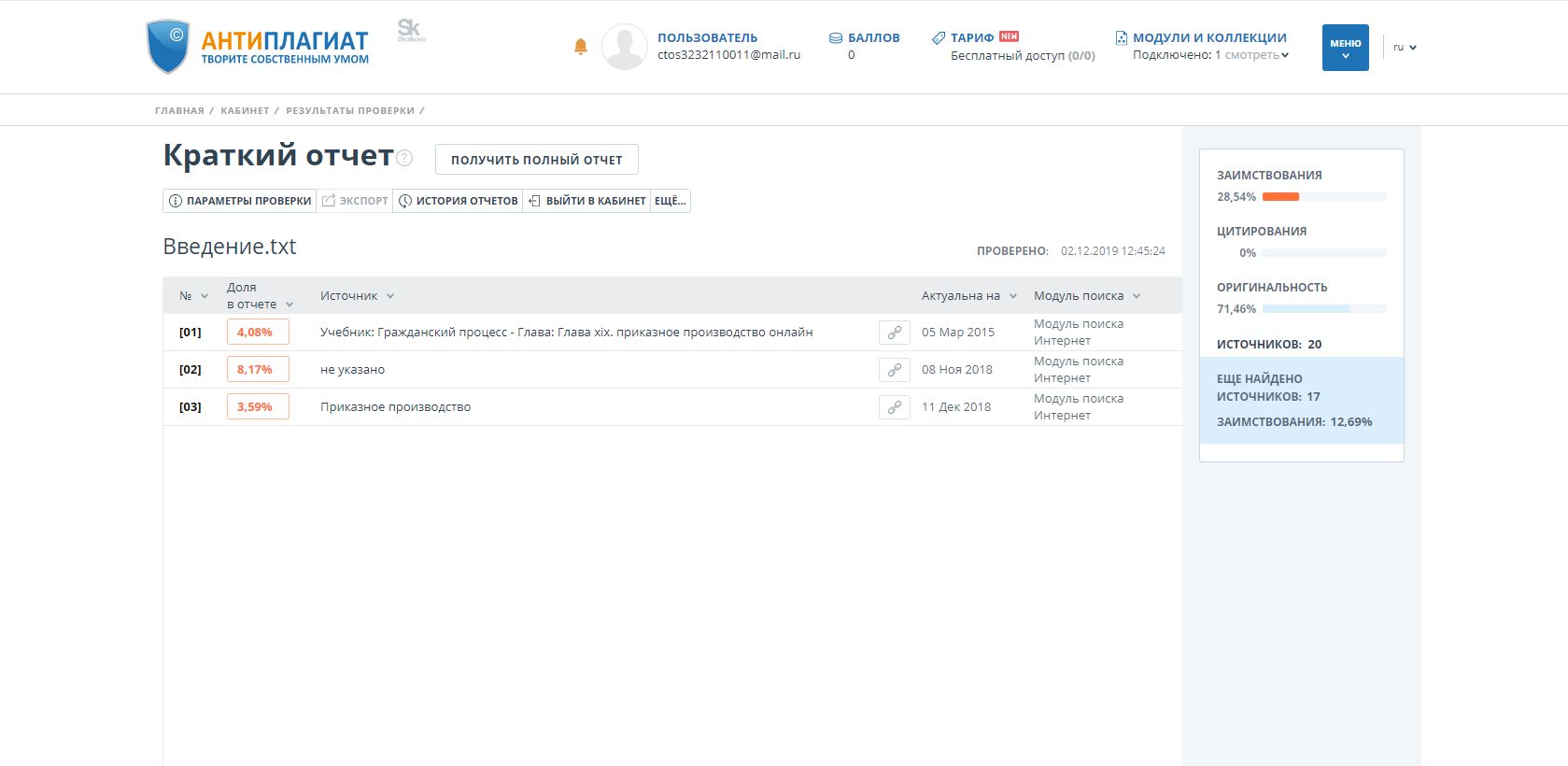This screenshot has width=1568, height=766.
Task: Click ВЫЙТИ В КАБИНЕТ toolbar item
Action: 586,201
